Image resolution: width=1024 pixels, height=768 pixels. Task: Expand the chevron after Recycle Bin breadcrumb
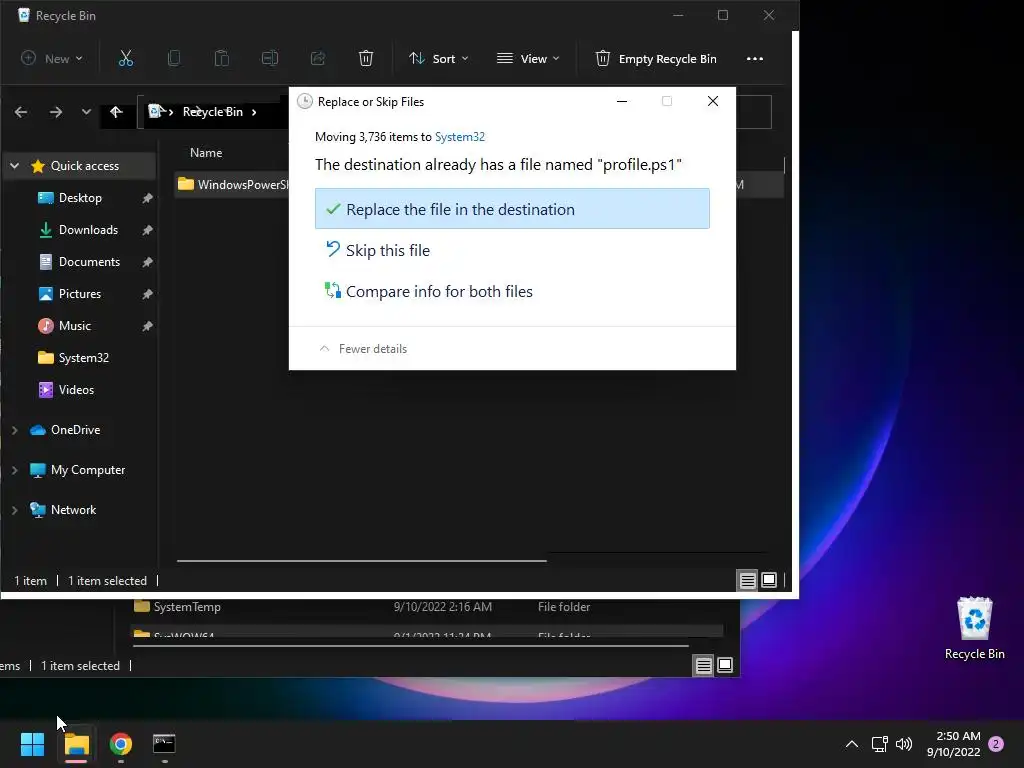click(x=254, y=112)
